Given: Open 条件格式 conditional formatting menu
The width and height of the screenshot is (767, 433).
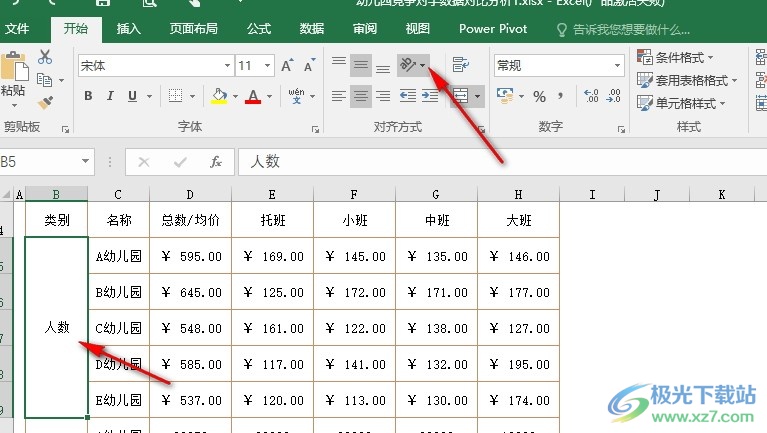Looking at the screenshot, I should pyautogui.click(x=676, y=58).
